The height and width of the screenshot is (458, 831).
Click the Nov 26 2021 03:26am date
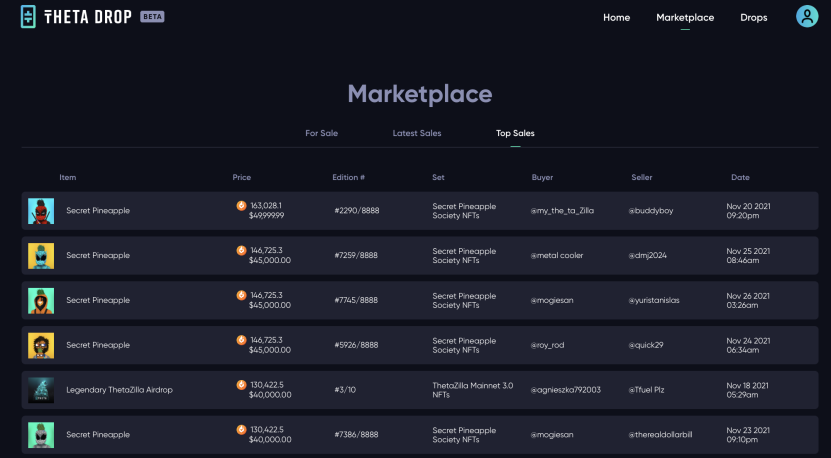748,300
